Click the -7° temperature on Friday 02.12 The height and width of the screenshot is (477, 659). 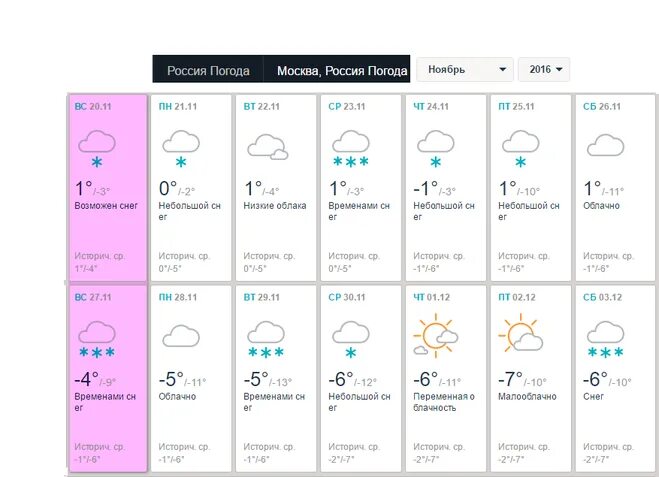point(510,379)
